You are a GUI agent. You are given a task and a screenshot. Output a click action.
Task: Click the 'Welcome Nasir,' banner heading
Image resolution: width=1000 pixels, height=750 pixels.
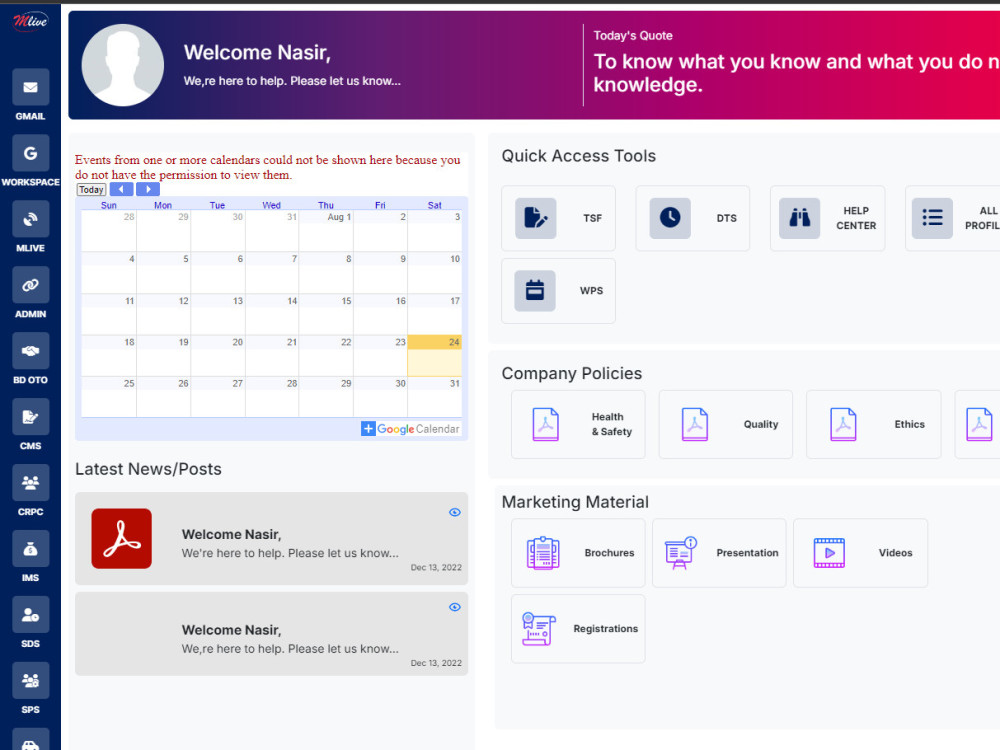(257, 52)
